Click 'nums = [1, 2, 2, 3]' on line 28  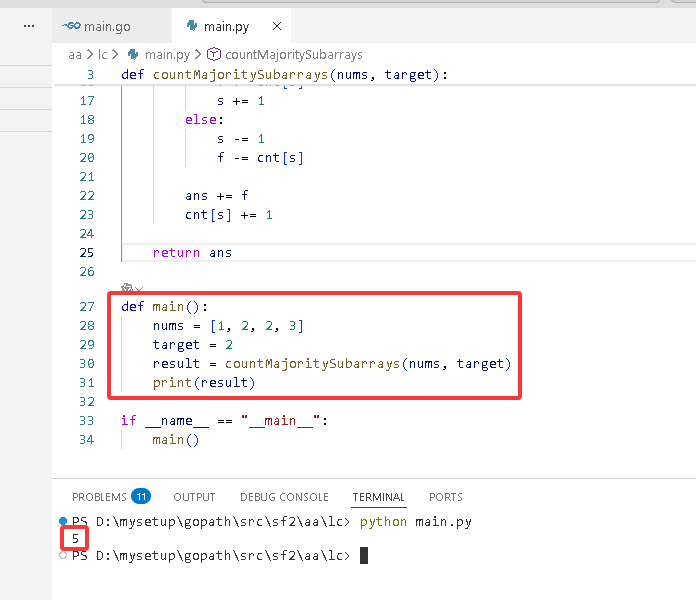coord(228,326)
